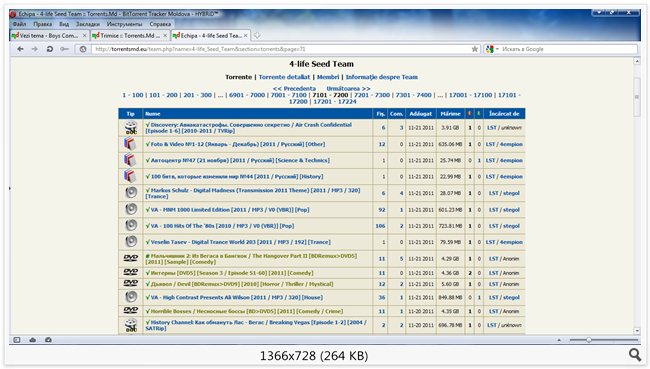
Task: Click file count 106 in 100 Hits row
Action: point(380,226)
